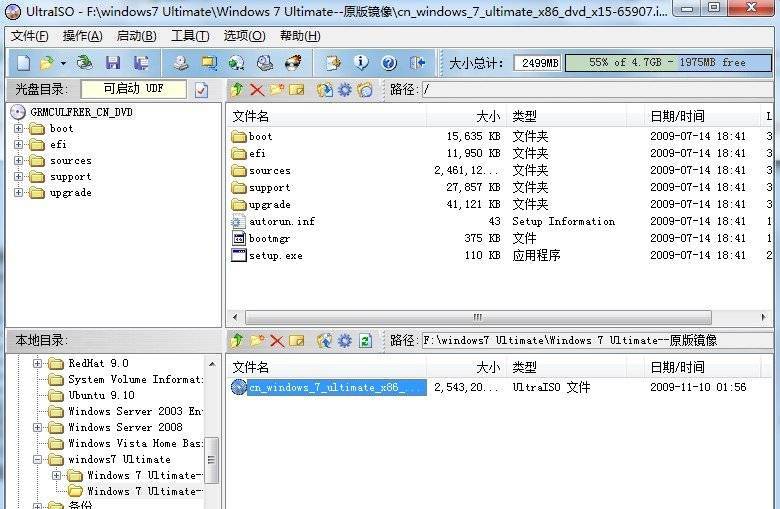Viewport: 780px width, 509px height.
Task: Click the New file toolbar icon
Action: tap(23, 63)
